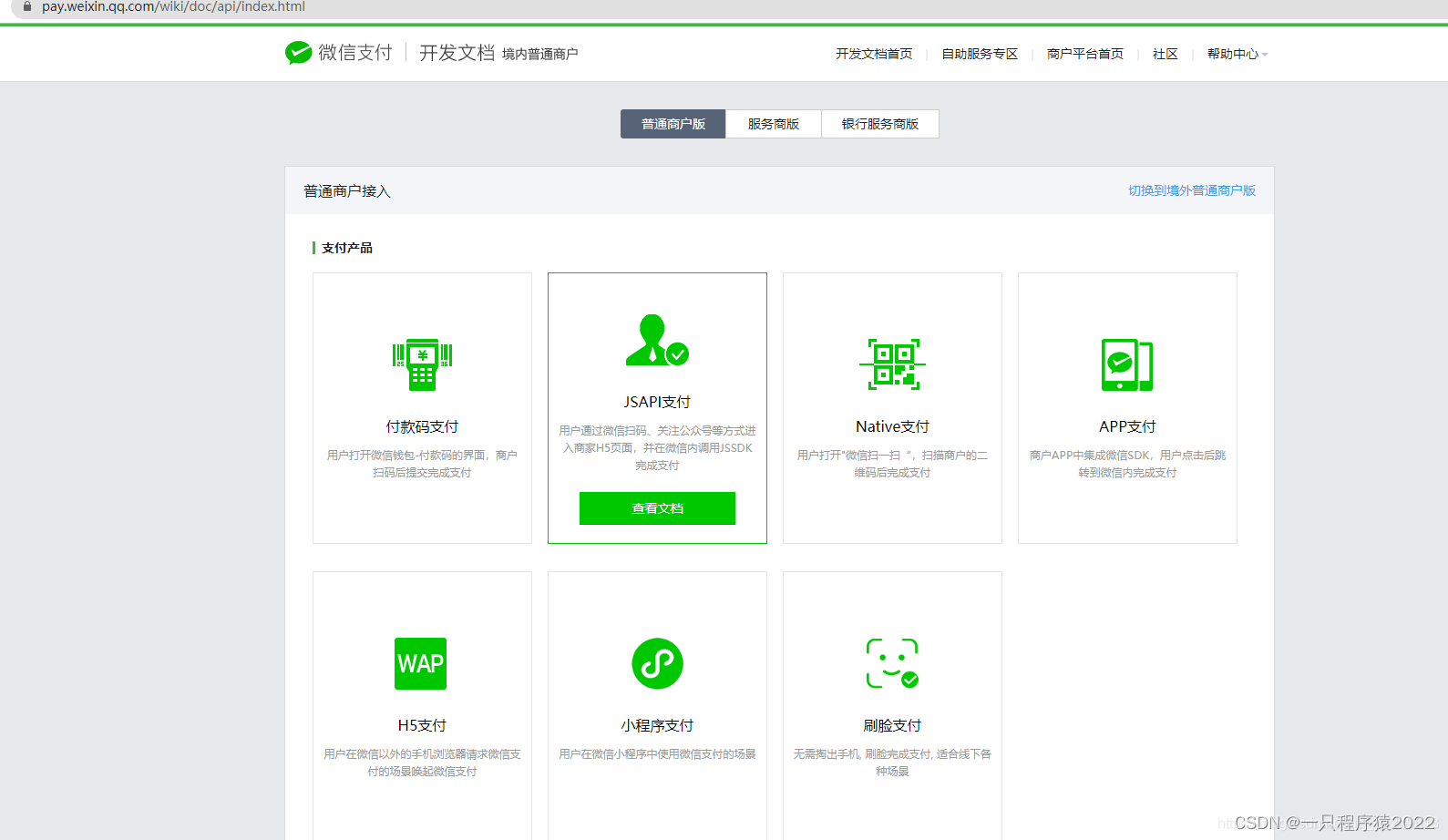
Task: Click the 开发文档 header title
Action: coord(457,53)
